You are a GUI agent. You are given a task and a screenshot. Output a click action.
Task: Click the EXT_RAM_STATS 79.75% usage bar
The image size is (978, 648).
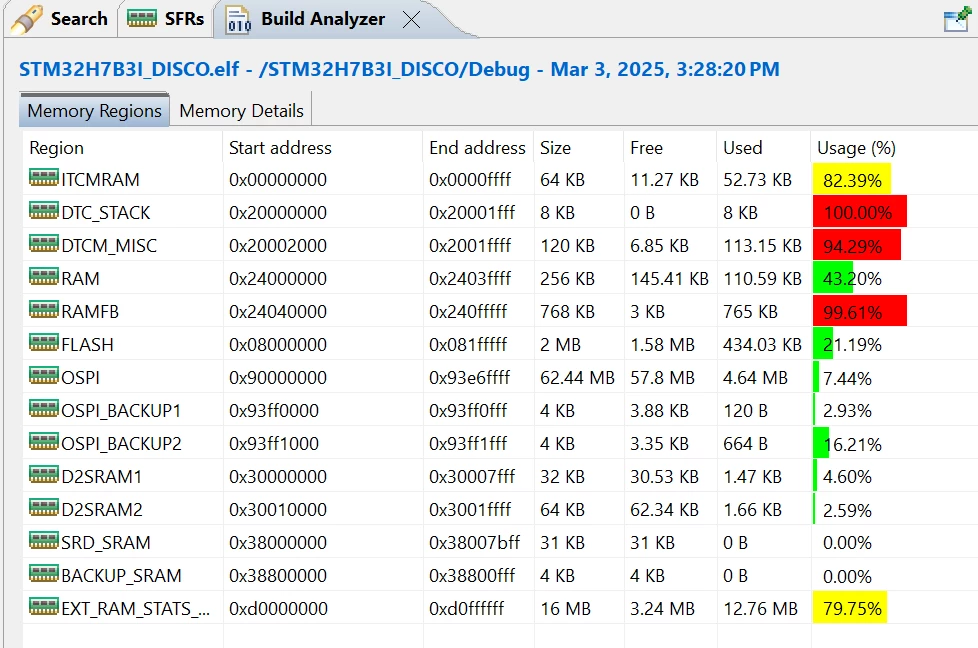point(850,609)
